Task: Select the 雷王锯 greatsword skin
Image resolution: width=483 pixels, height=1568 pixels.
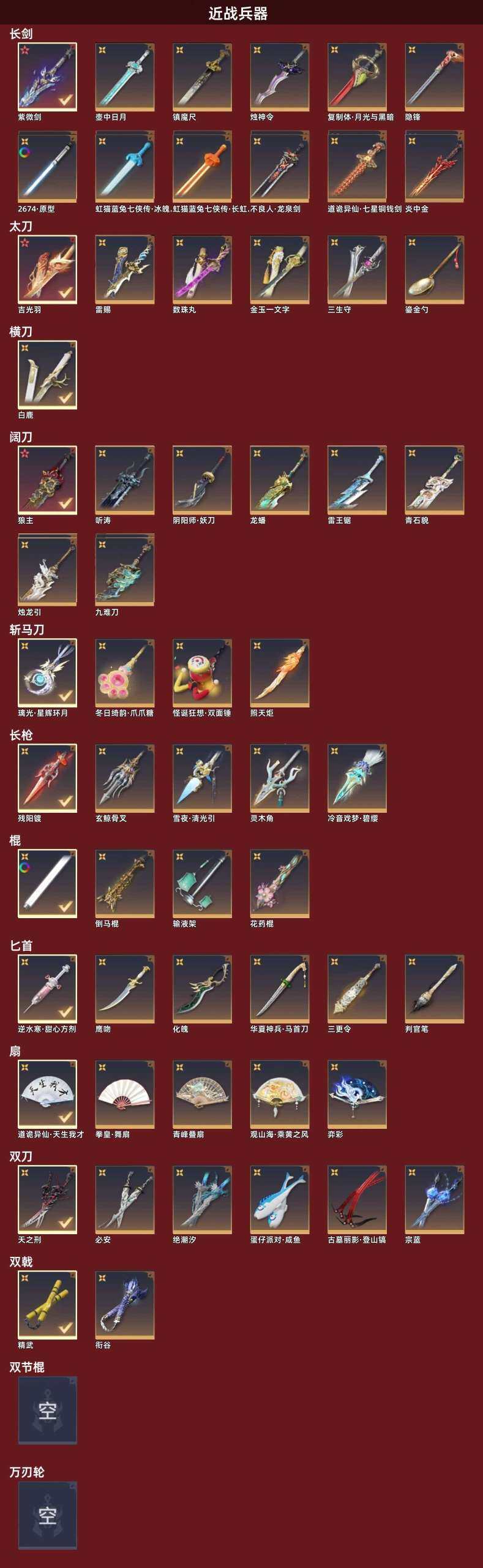Action: 357,480
